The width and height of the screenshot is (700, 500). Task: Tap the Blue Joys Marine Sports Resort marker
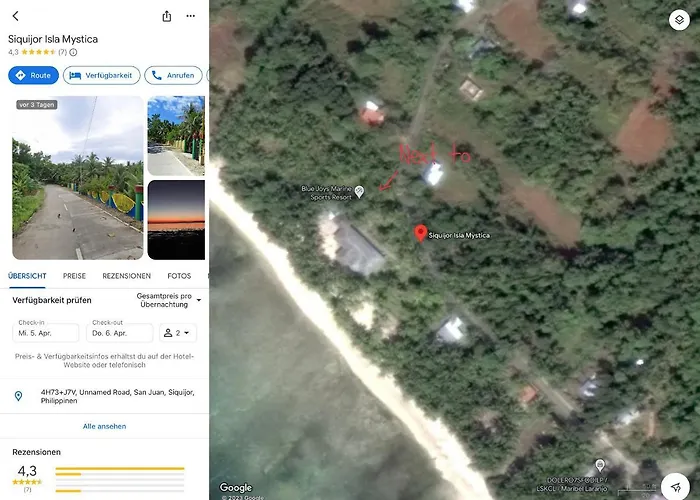359,192
